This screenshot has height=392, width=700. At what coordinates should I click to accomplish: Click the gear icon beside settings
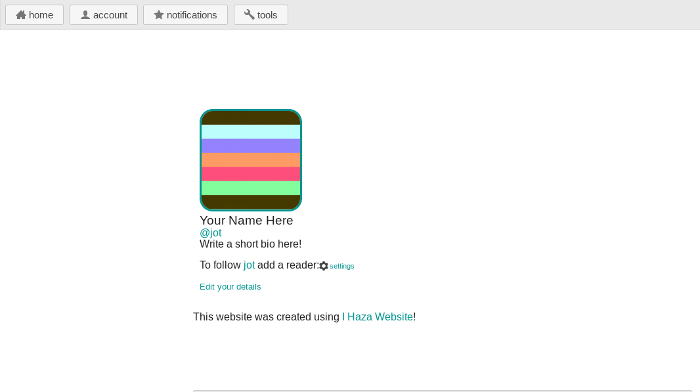pos(324,266)
